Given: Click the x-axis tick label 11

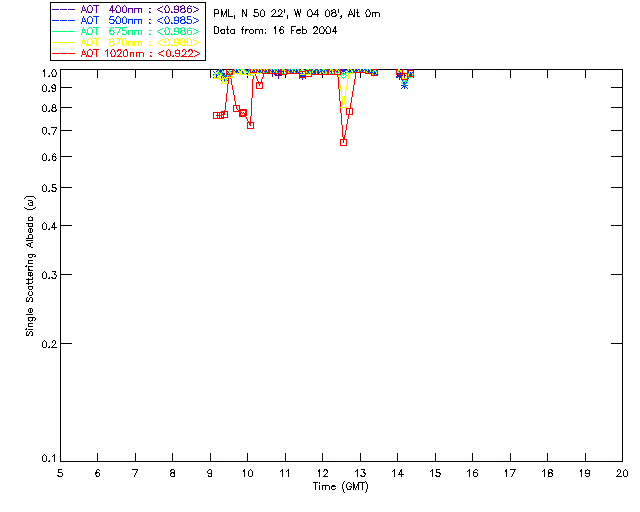Looking at the screenshot, I should 285,474.
